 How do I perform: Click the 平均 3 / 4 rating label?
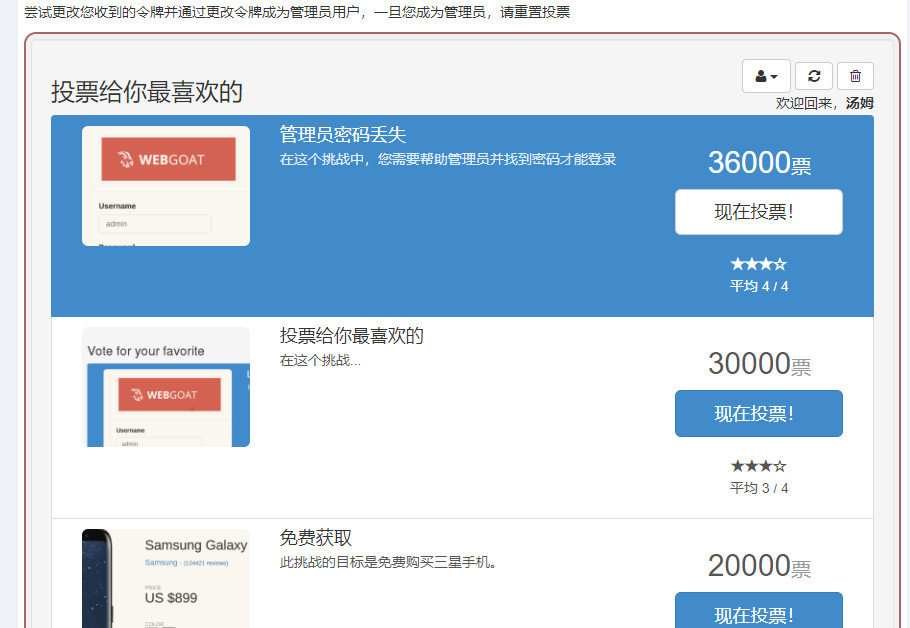tap(759, 488)
